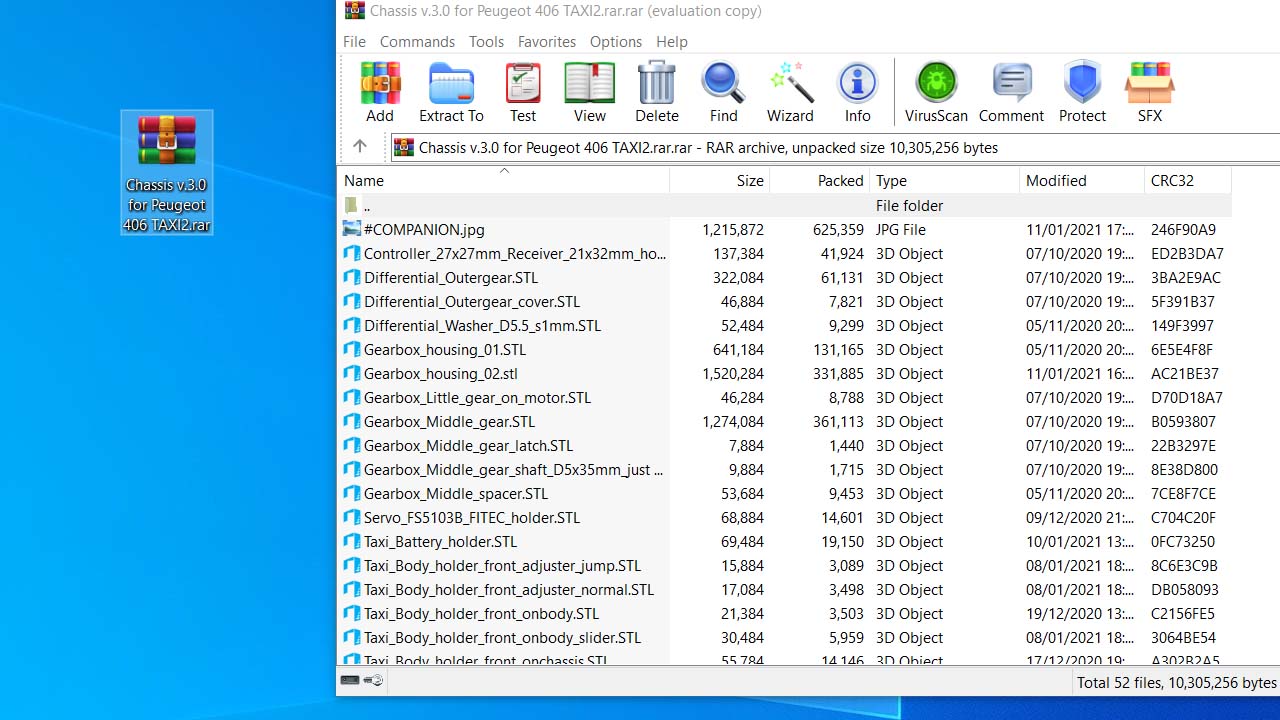Click the WinRAR title bar app icon
This screenshot has width=1280, height=720.
pos(354,11)
